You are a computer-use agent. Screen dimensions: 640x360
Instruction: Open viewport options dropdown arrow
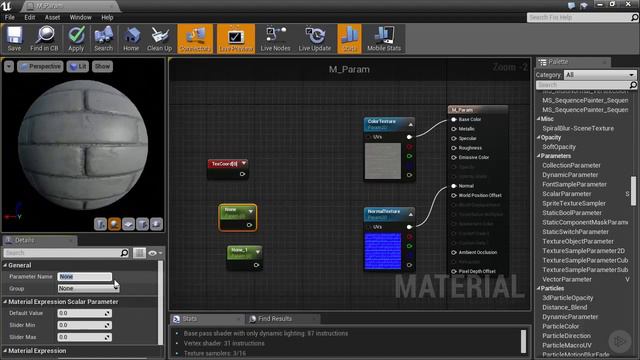pos(9,67)
